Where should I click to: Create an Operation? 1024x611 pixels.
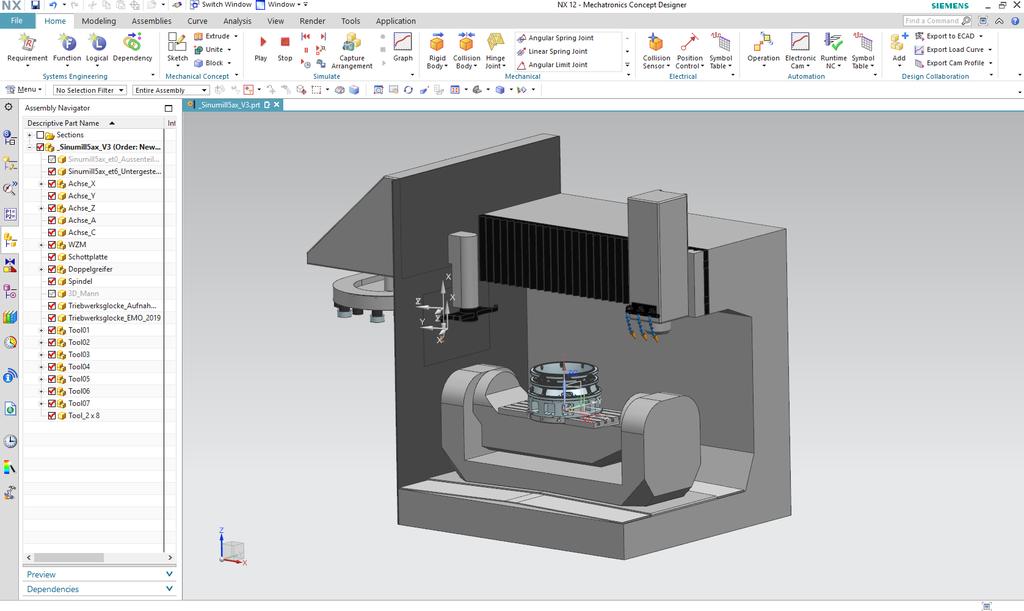click(x=763, y=48)
